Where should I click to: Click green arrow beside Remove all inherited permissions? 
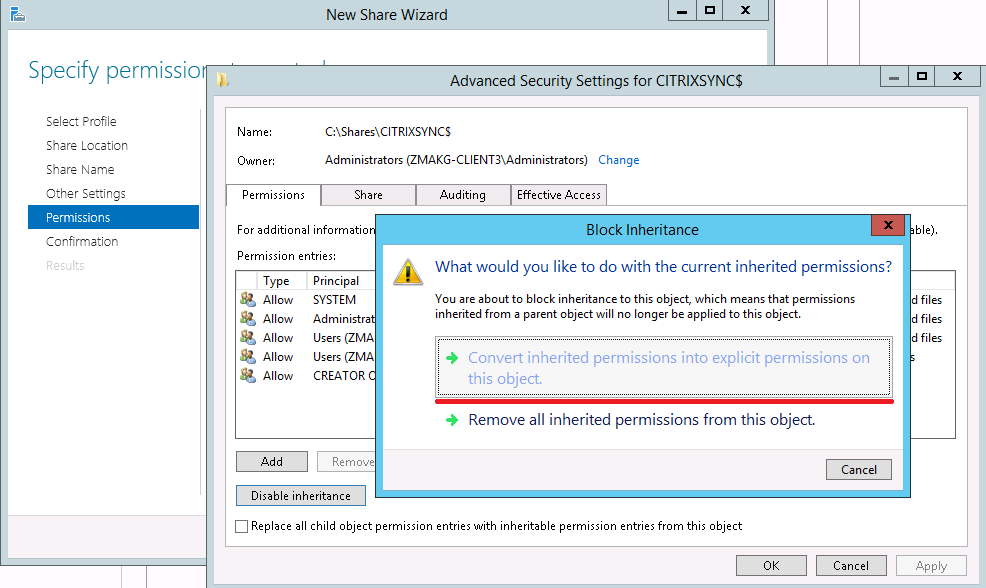[x=450, y=420]
